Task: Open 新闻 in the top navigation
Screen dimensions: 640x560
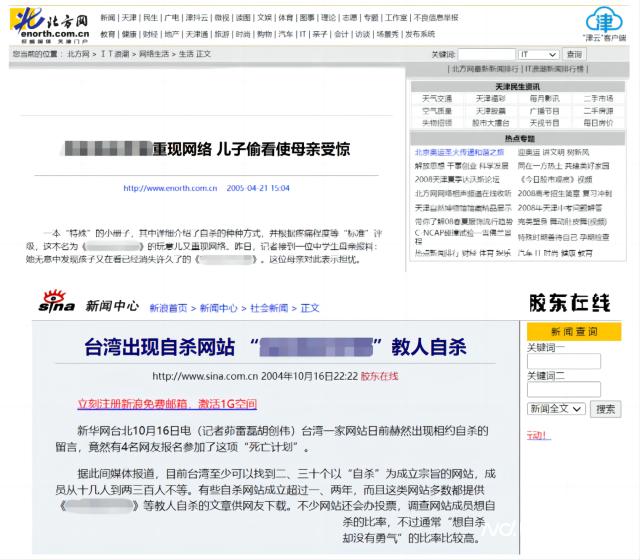Action: tap(108, 18)
